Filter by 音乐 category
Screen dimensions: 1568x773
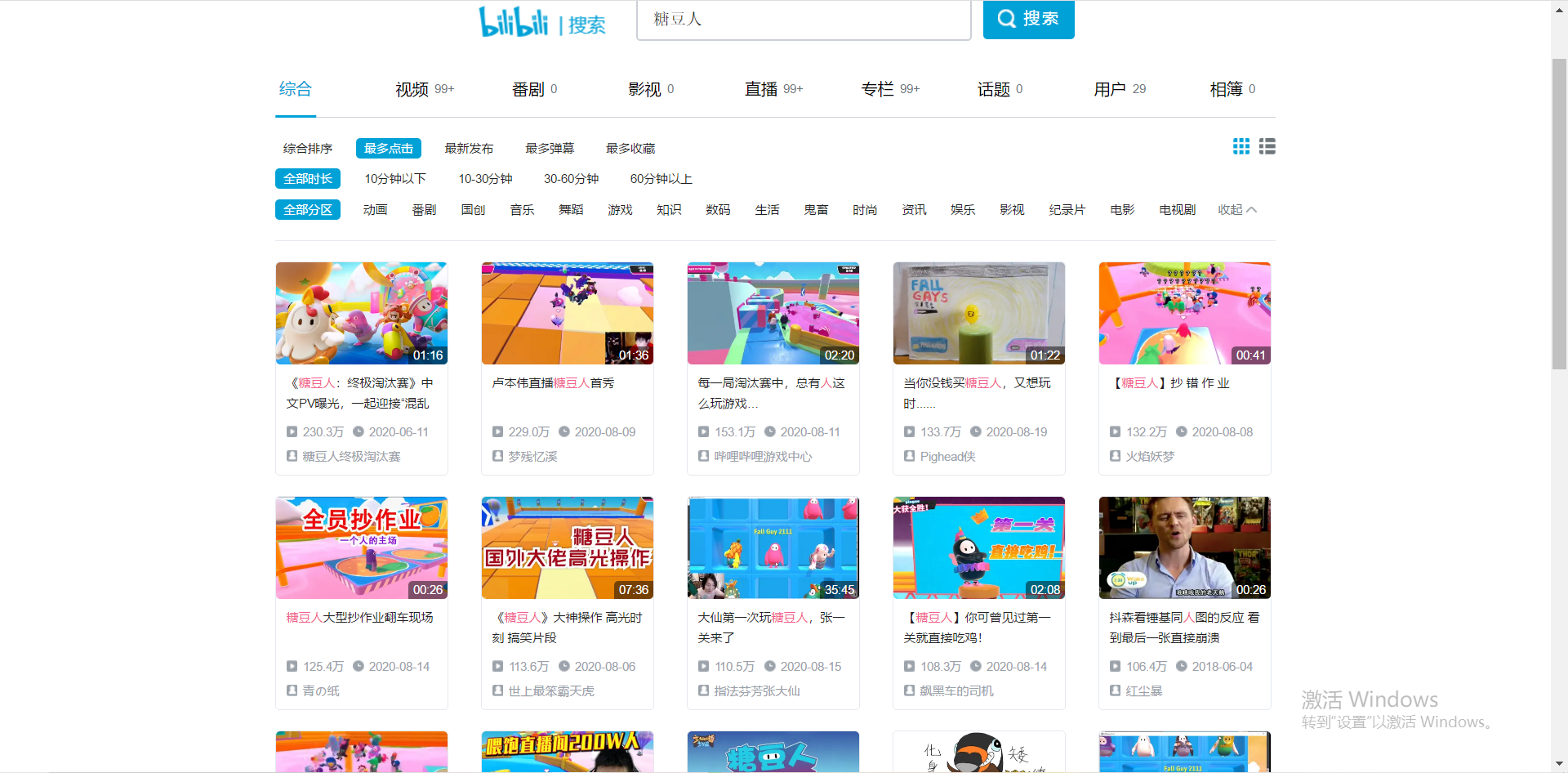tap(522, 209)
